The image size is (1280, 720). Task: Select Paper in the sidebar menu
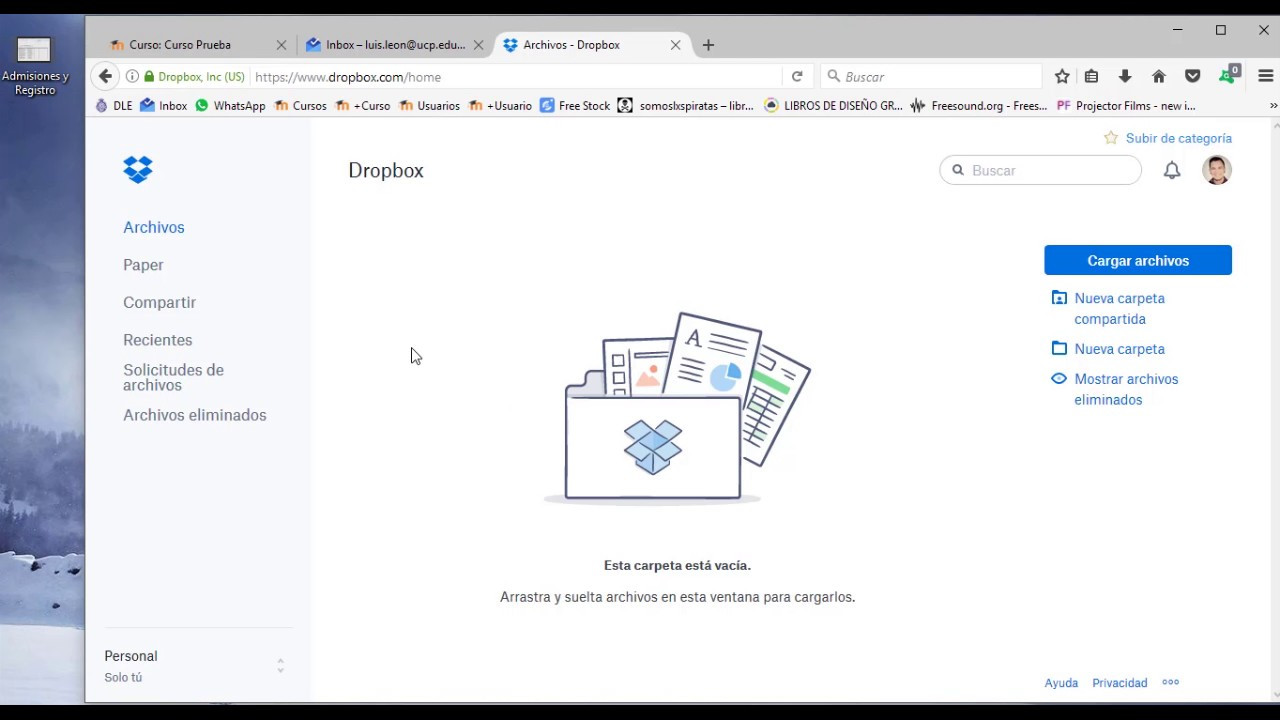[x=143, y=264]
